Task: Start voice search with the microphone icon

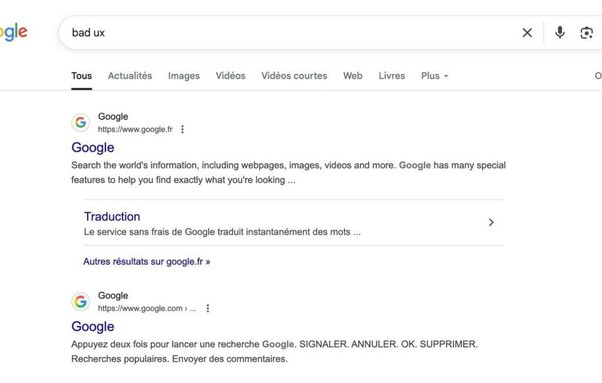Action: coord(560,33)
